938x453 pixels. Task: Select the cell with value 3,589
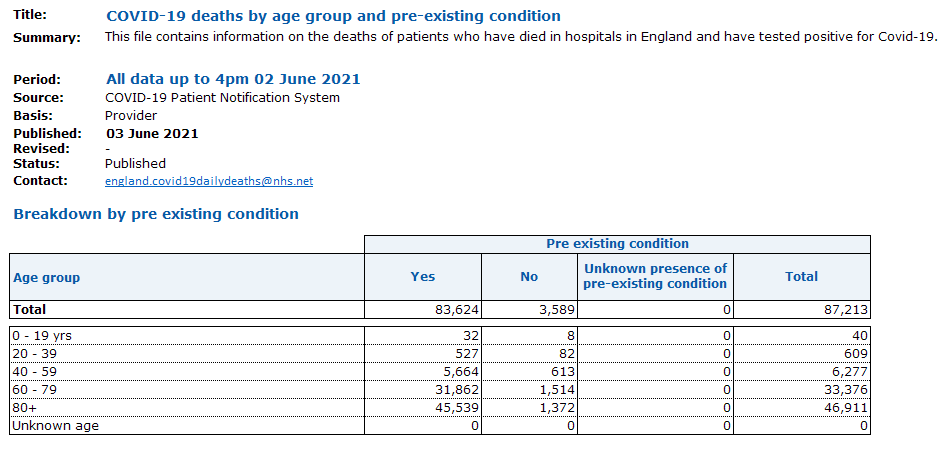pyautogui.click(x=529, y=310)
